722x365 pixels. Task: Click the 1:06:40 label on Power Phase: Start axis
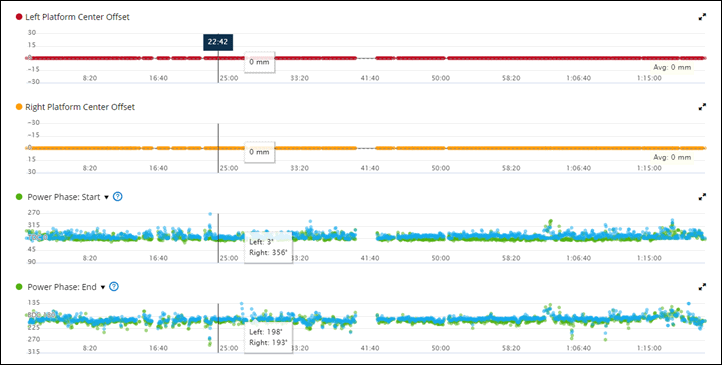point(578,259)
